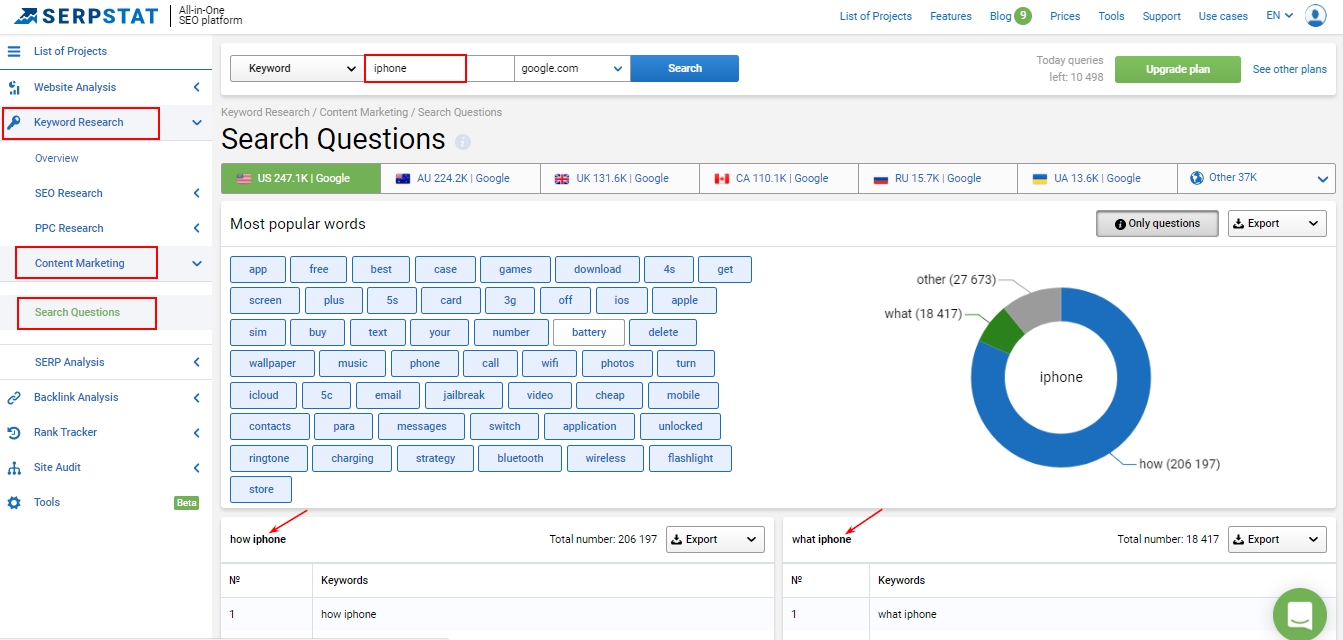The height and width of the screenshot is (640, 1343).
Task: Select the UK 131.6K Google tab
Action: point(620,178)
